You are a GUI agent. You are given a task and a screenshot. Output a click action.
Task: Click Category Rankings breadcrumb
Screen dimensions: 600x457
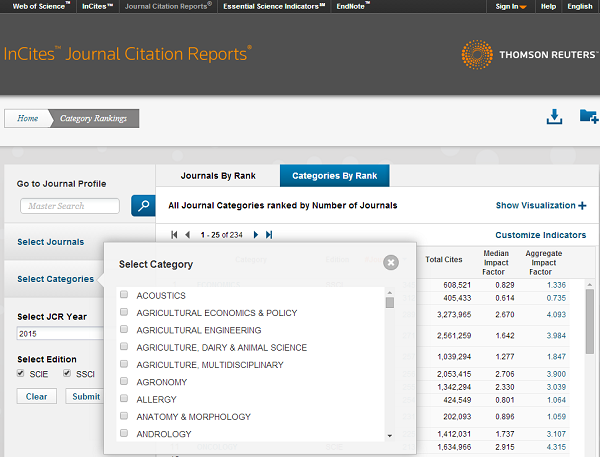click(93, 118)
